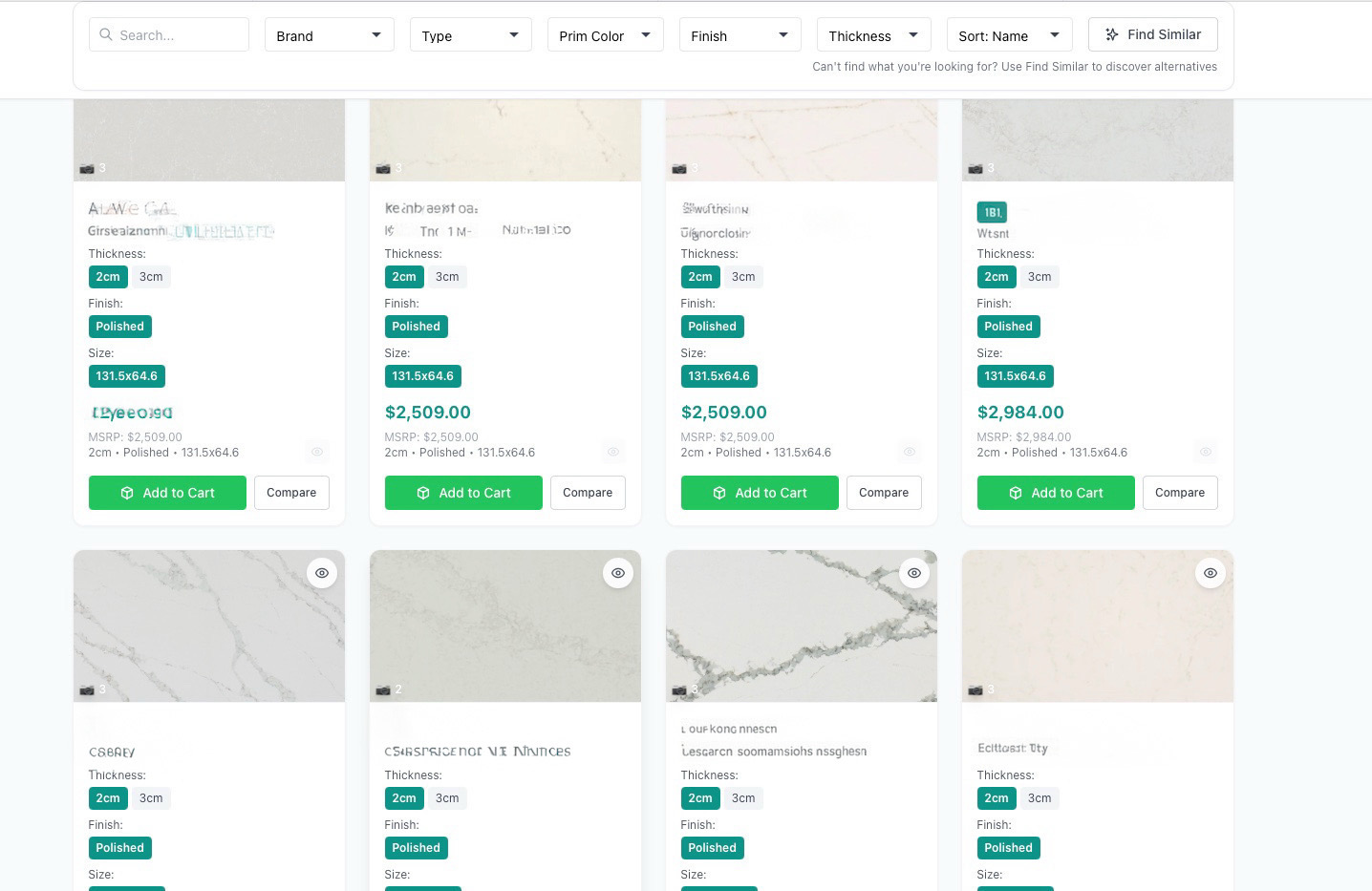Viewport: 1372px width, 891px height.
Task: Select 2cm thickness on top row's second card
Action: point(404,277)
